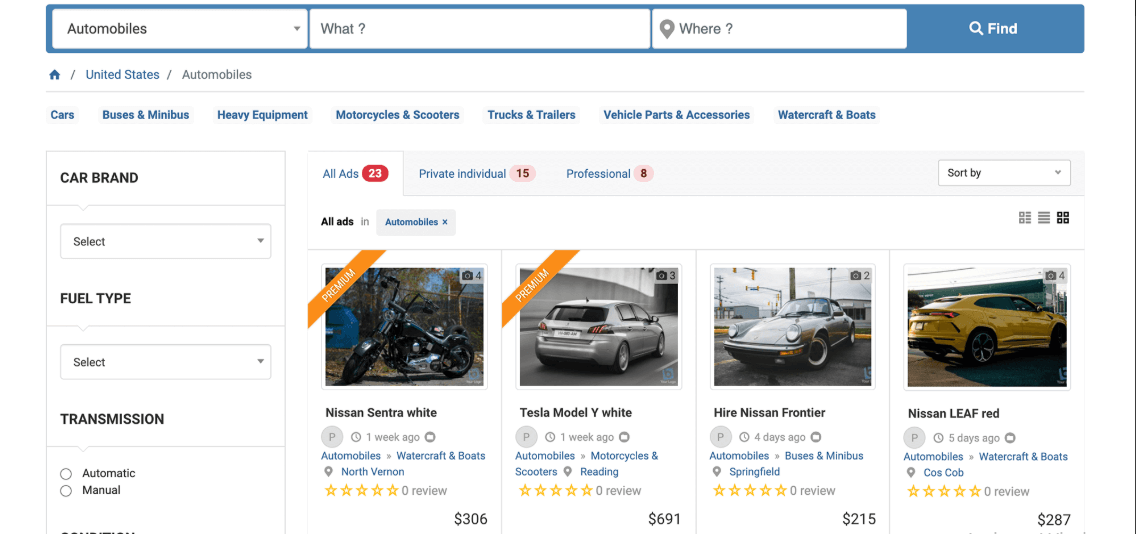Go to United States breadcrumb link
1136x534 pixels.
[122, 75]
